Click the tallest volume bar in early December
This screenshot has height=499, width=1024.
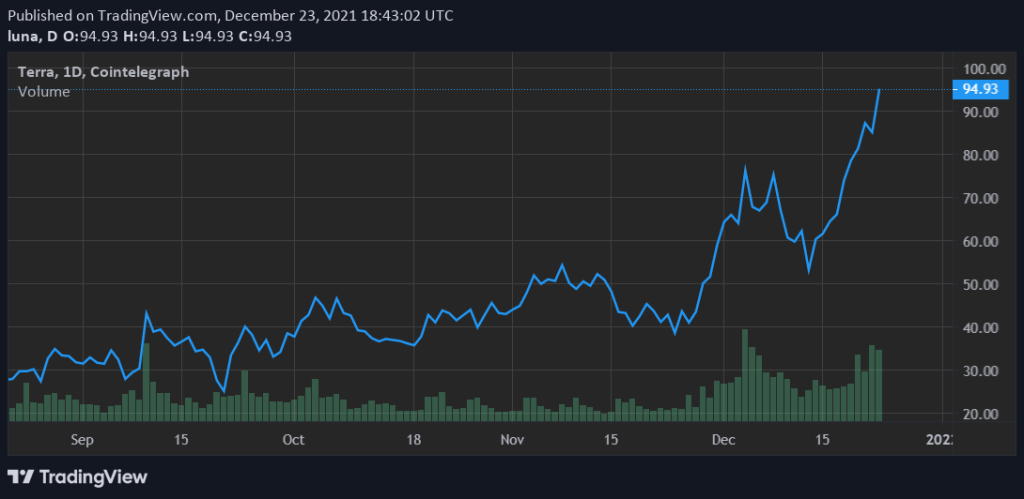(x=745, y=375)
